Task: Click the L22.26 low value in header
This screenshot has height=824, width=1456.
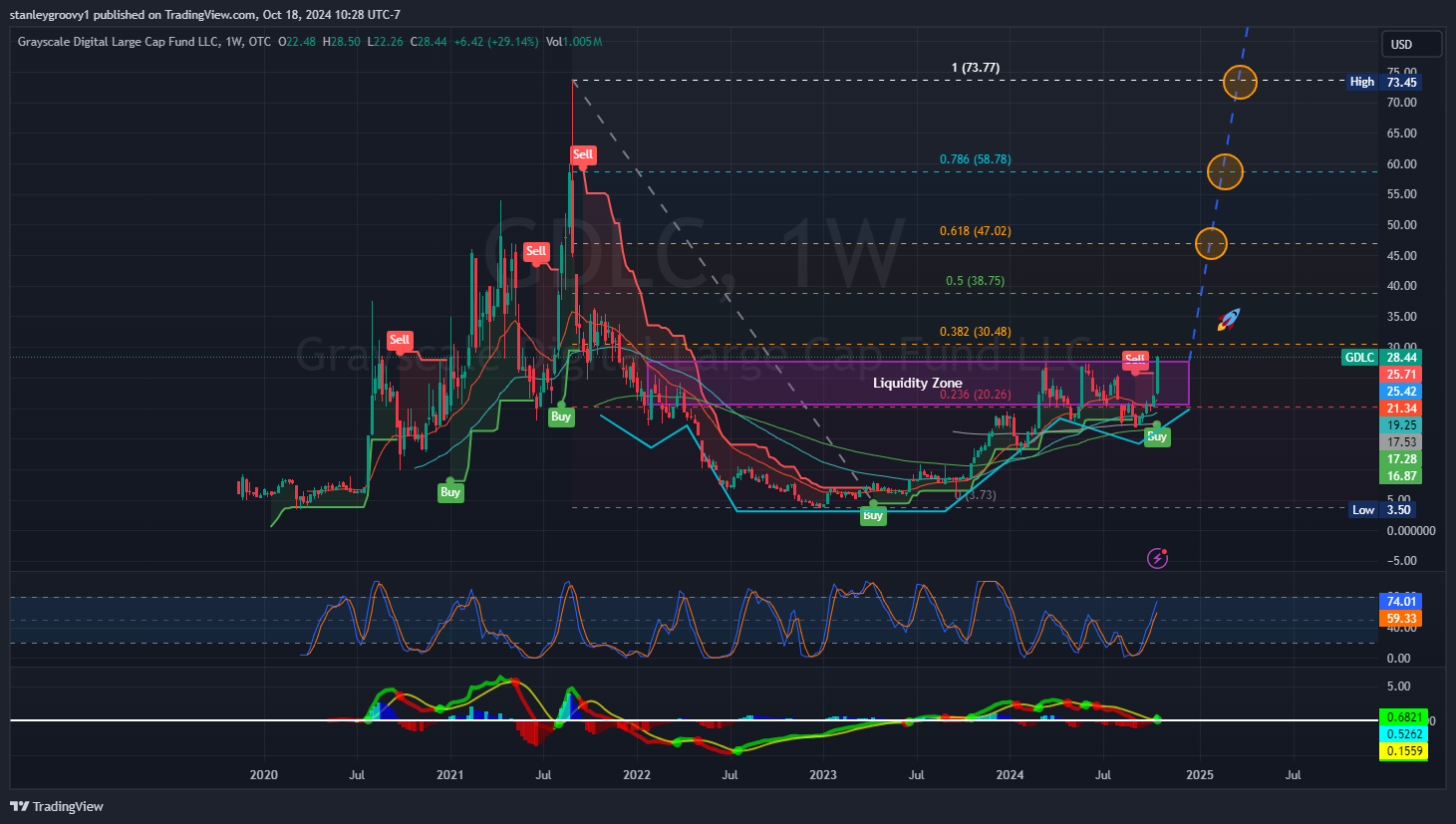Action: 385,42
